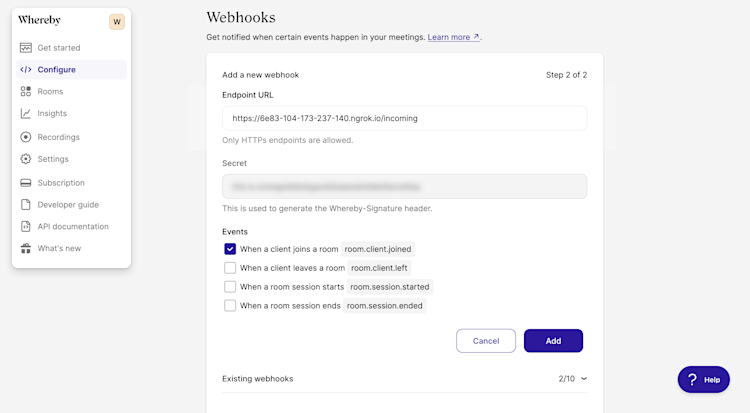Click the Add a new webhook title
The width and height of the screenshot is (750, 413).
tap(261, 75)
